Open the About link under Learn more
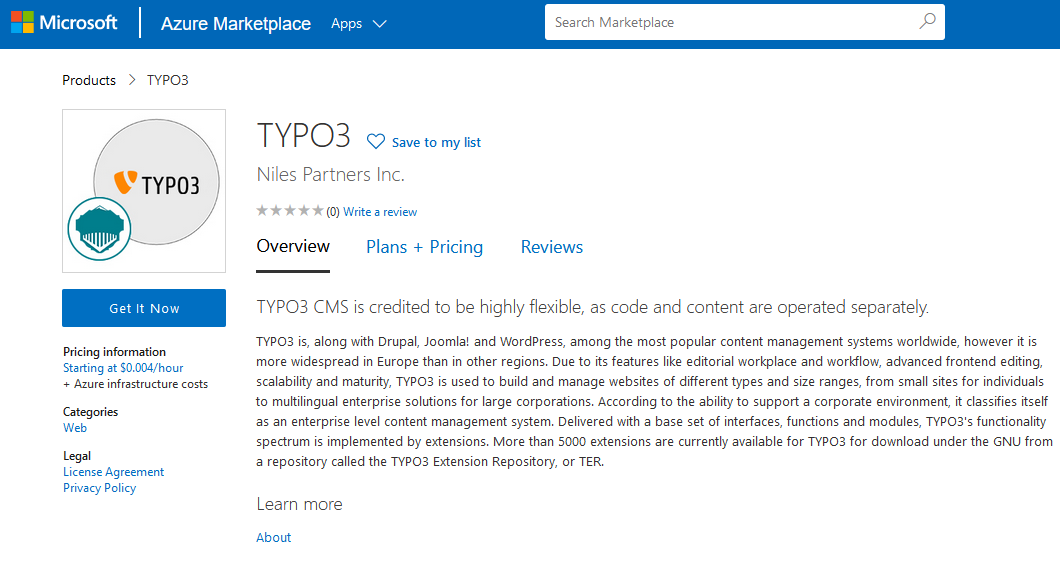This screenshot has height=578, width=1060. click(273, 537)
